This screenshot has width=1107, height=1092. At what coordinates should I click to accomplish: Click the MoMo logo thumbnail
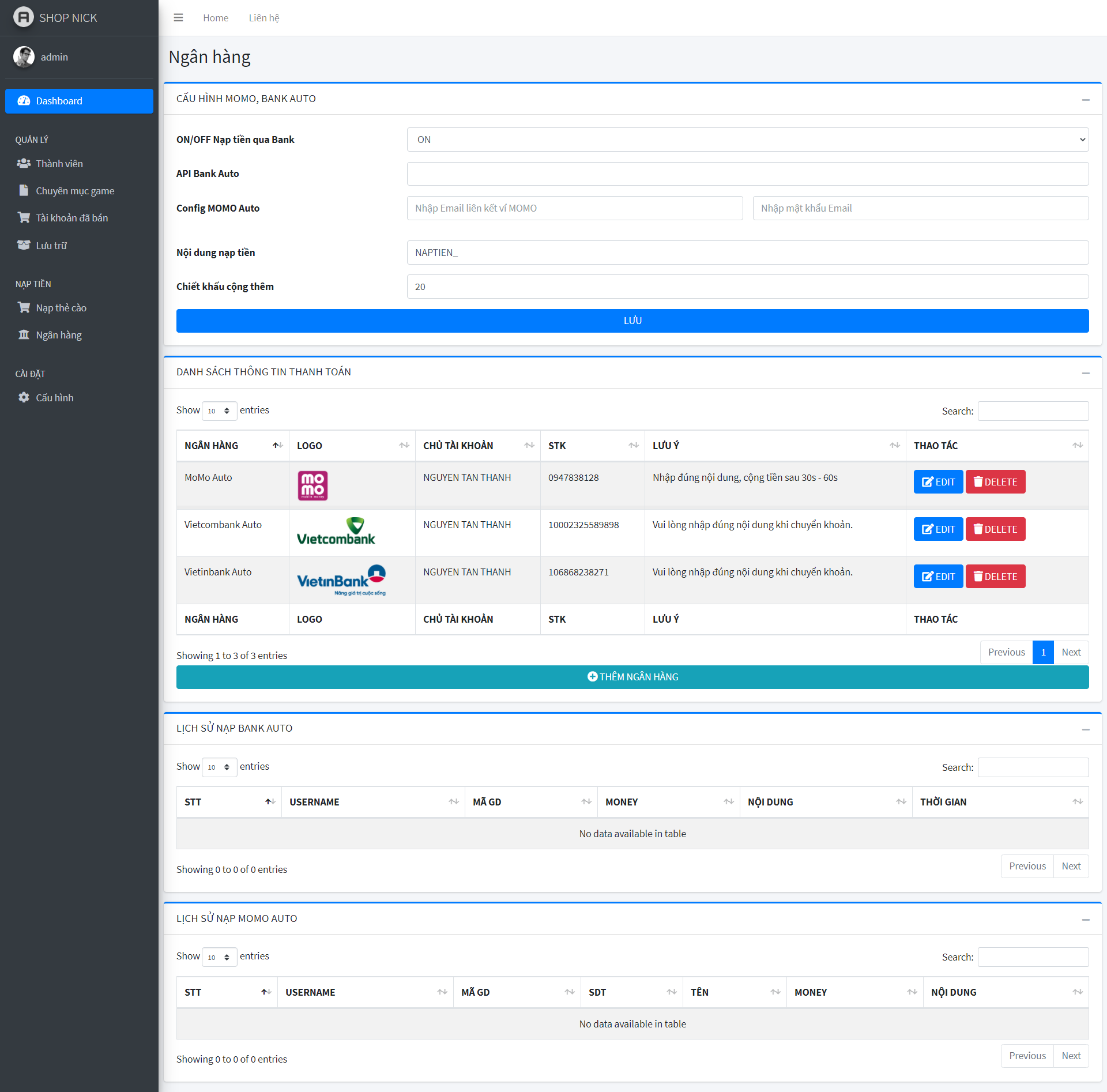(x=312, y=485)
